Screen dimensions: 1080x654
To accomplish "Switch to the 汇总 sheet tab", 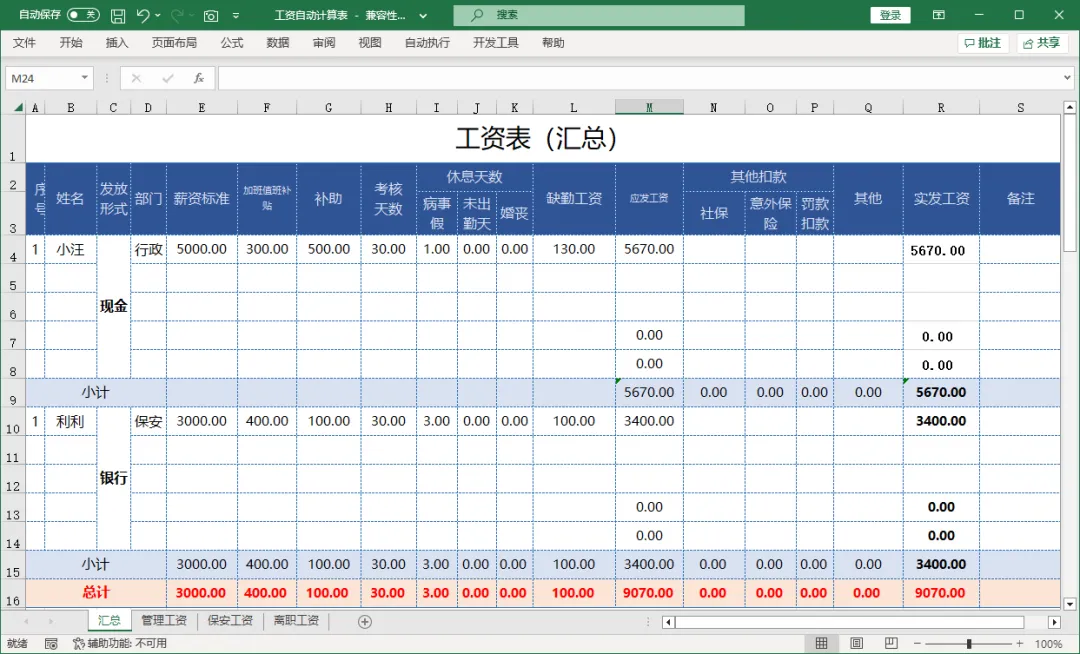I will (109, 620).
